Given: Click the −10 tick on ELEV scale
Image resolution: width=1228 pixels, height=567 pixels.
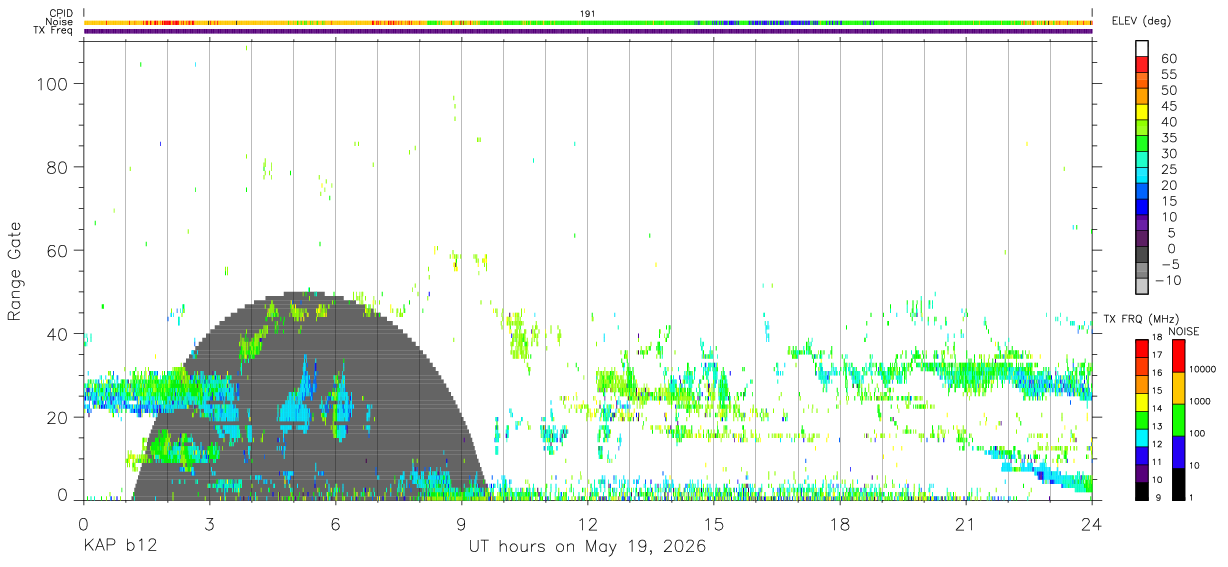Looking at the screenshot, I should point(1168,281).
